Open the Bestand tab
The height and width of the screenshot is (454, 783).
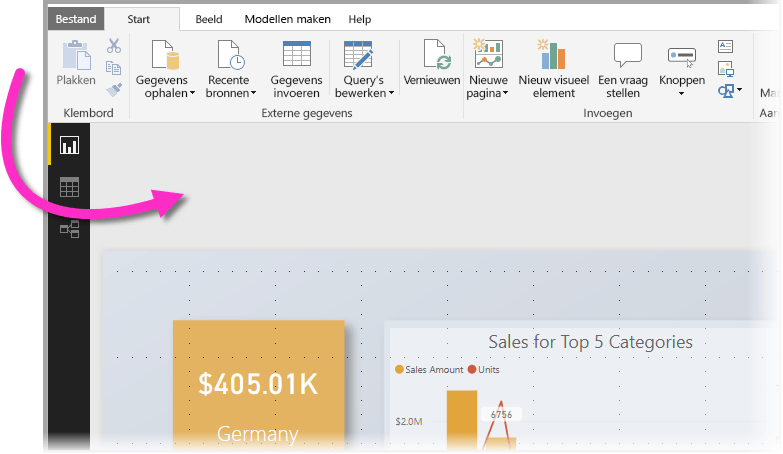(76, 19)
